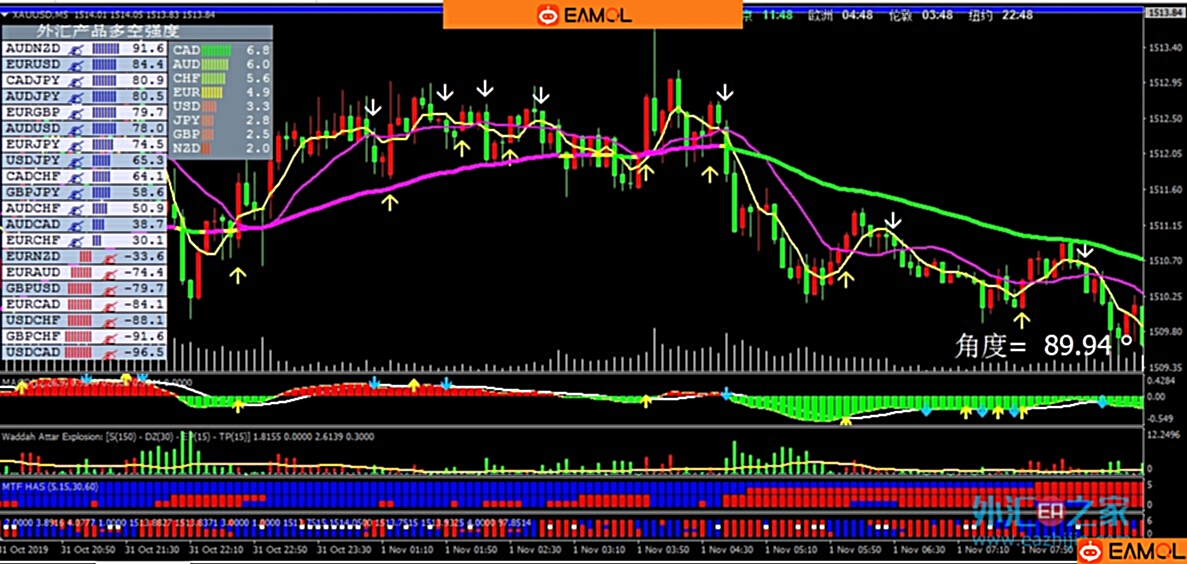Click the blue strength bar in the AUDJPY row

104,96
